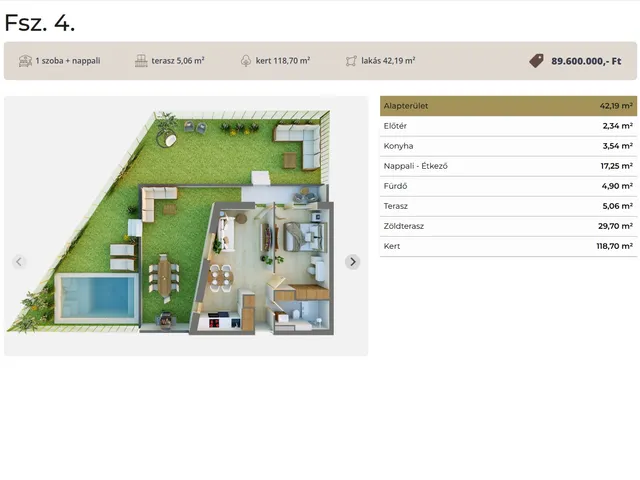Screen dimensions: 640x480
Task: Go to the previous floor plan image
Action: pos(19,262)
